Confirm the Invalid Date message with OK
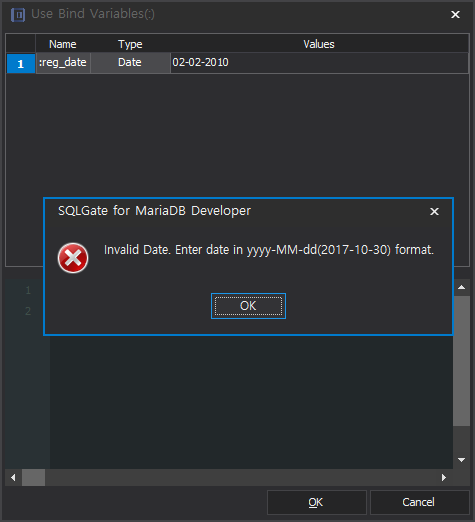 click(x=248, y=306)
